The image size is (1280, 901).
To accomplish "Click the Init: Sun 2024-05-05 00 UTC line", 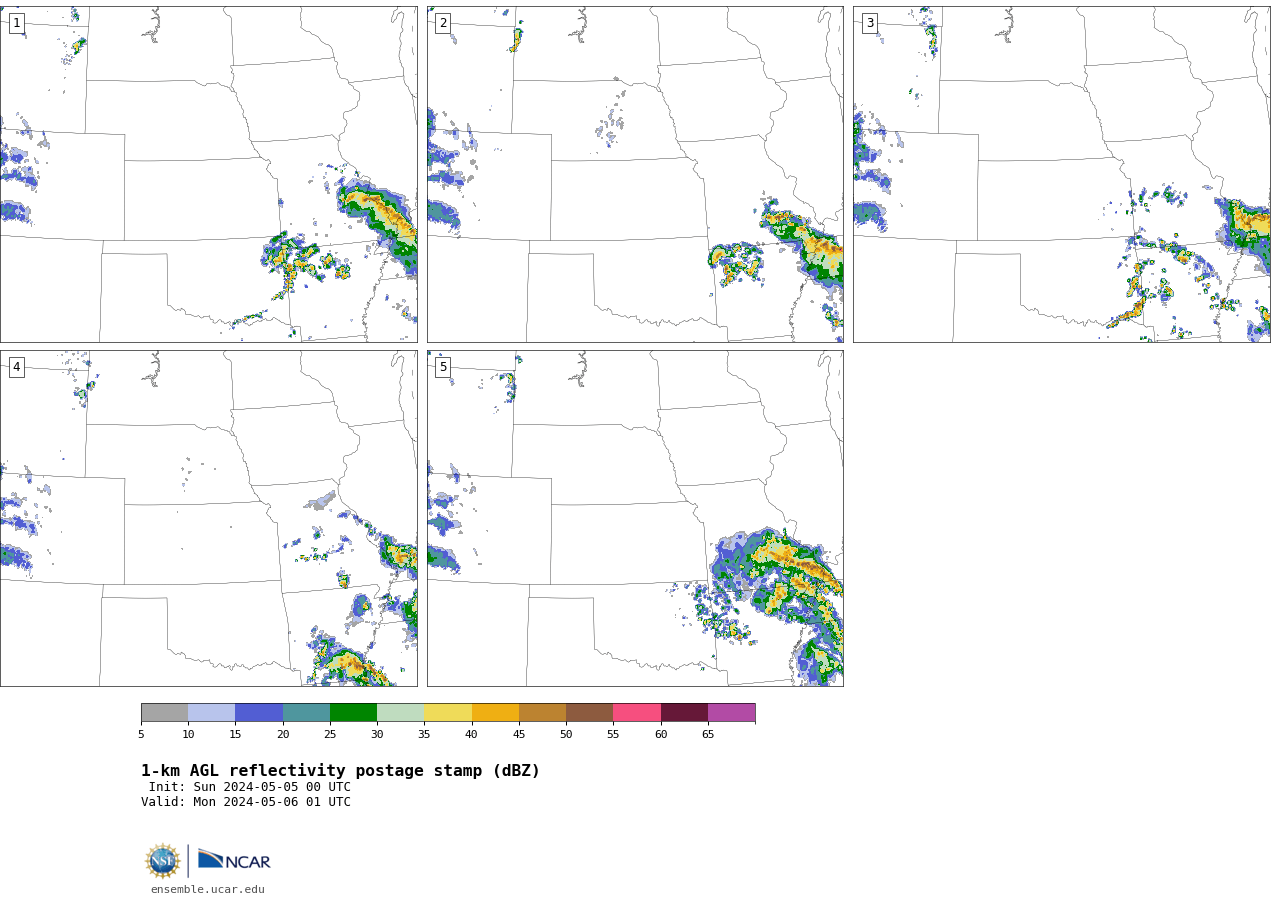I will click(250, 787).
